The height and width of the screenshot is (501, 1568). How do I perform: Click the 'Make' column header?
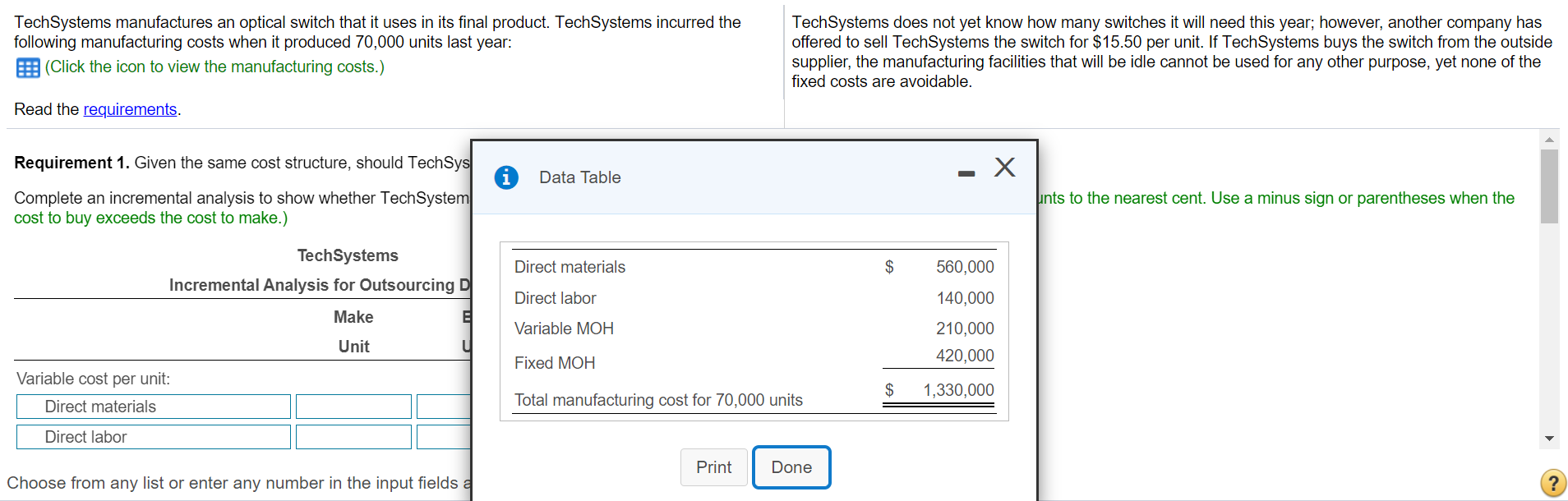(353, 317)
